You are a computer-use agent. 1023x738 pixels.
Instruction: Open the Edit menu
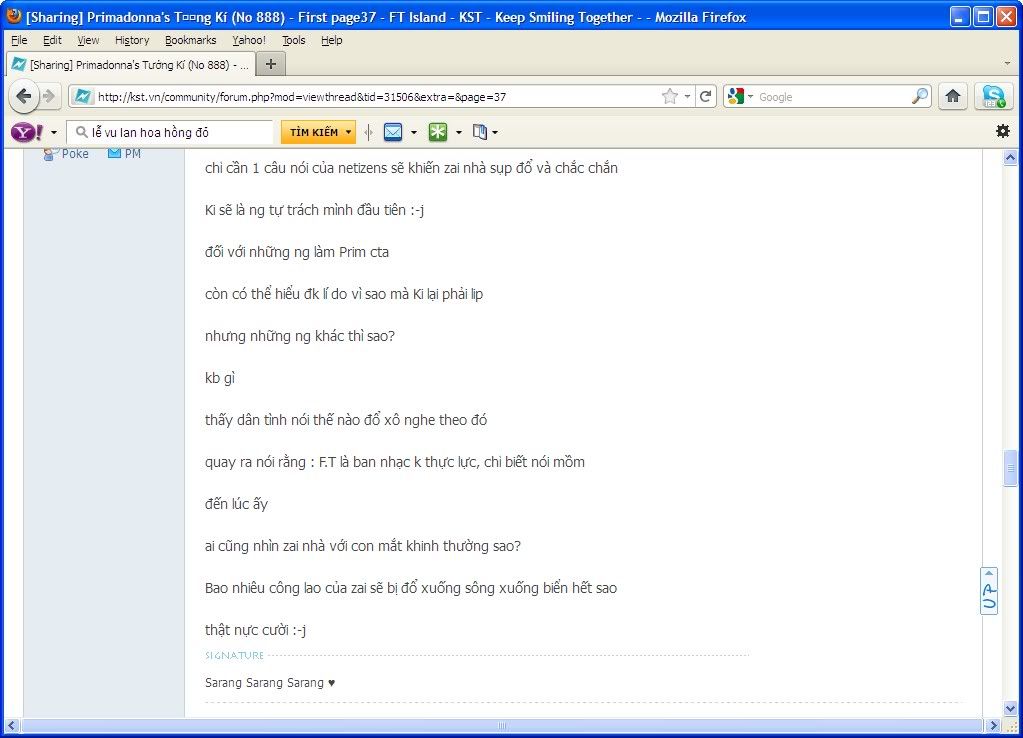[x=52, y=40]
